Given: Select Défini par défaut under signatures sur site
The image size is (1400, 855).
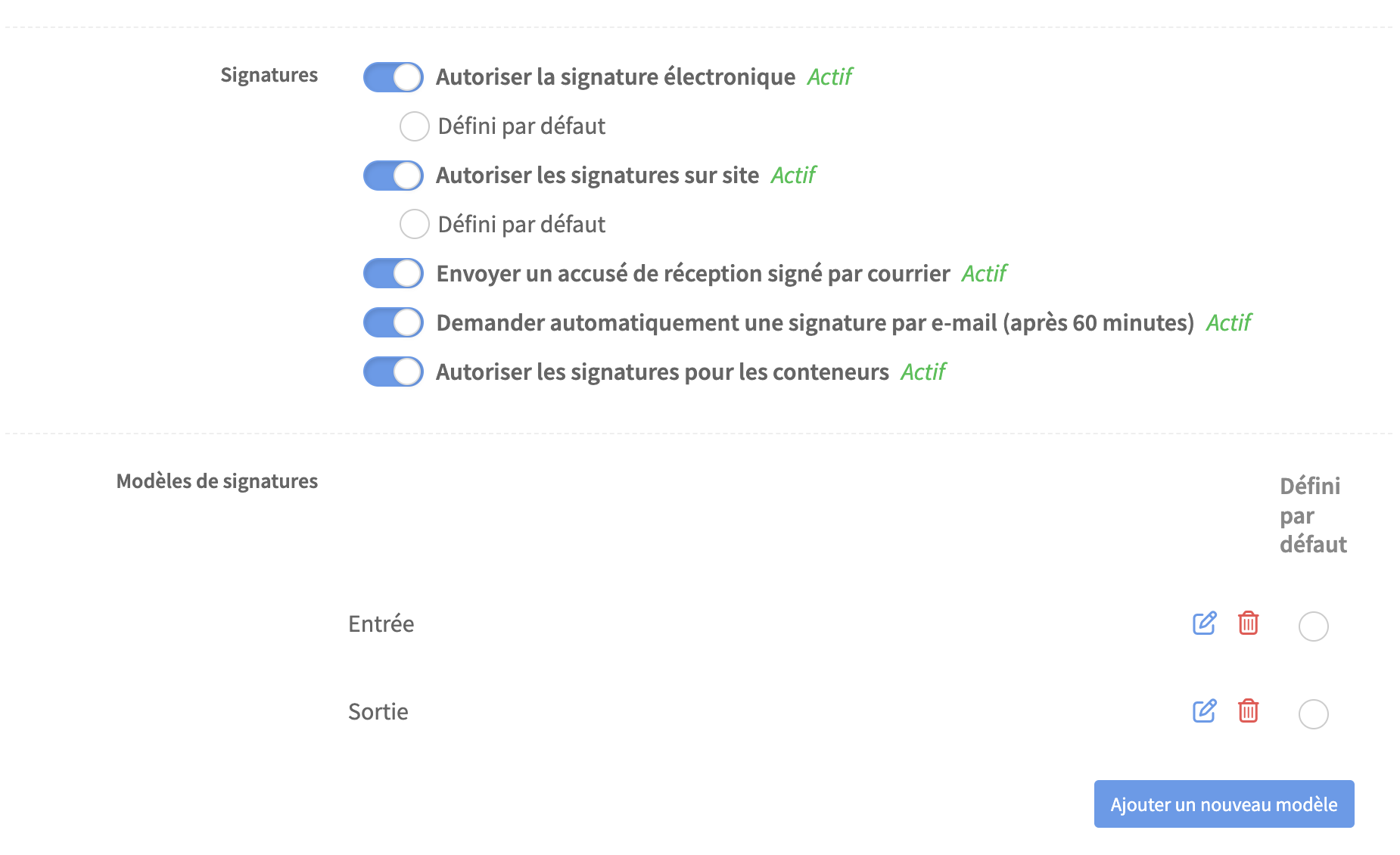Looking at the screenshot, I should [415, 225].
